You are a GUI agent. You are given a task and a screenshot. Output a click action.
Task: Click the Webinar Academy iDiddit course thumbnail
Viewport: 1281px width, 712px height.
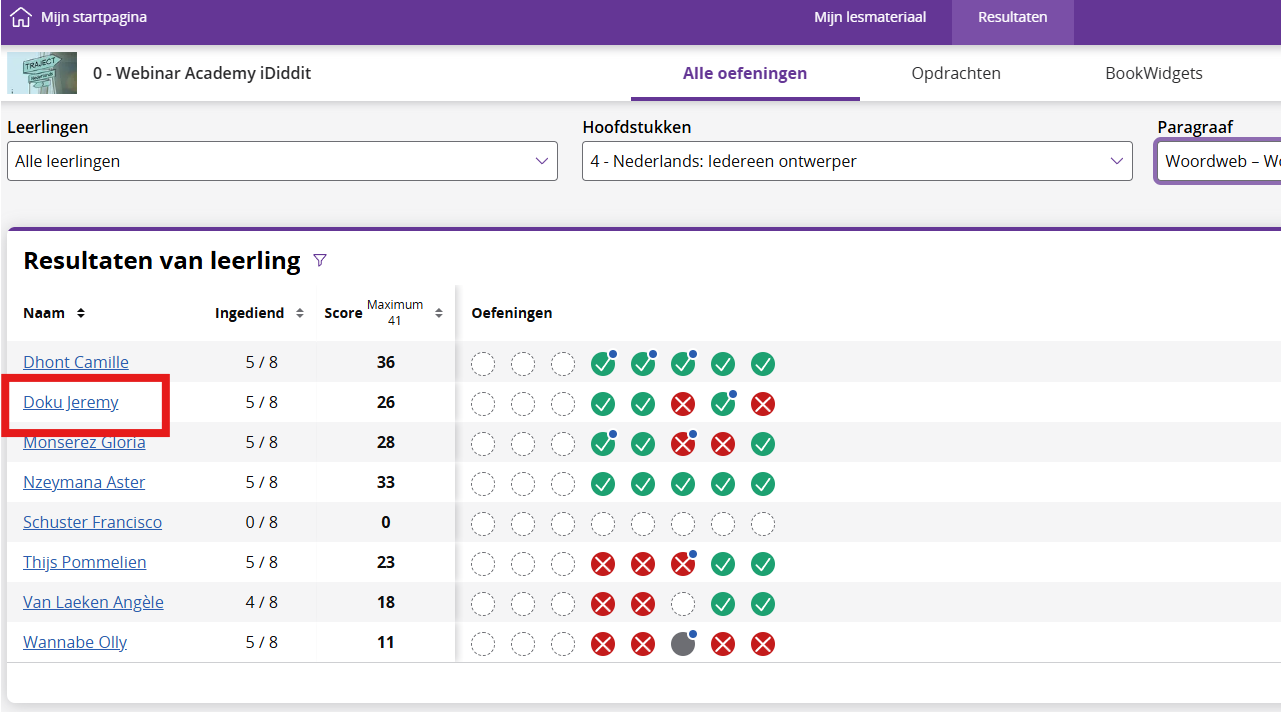pos(42,73)
